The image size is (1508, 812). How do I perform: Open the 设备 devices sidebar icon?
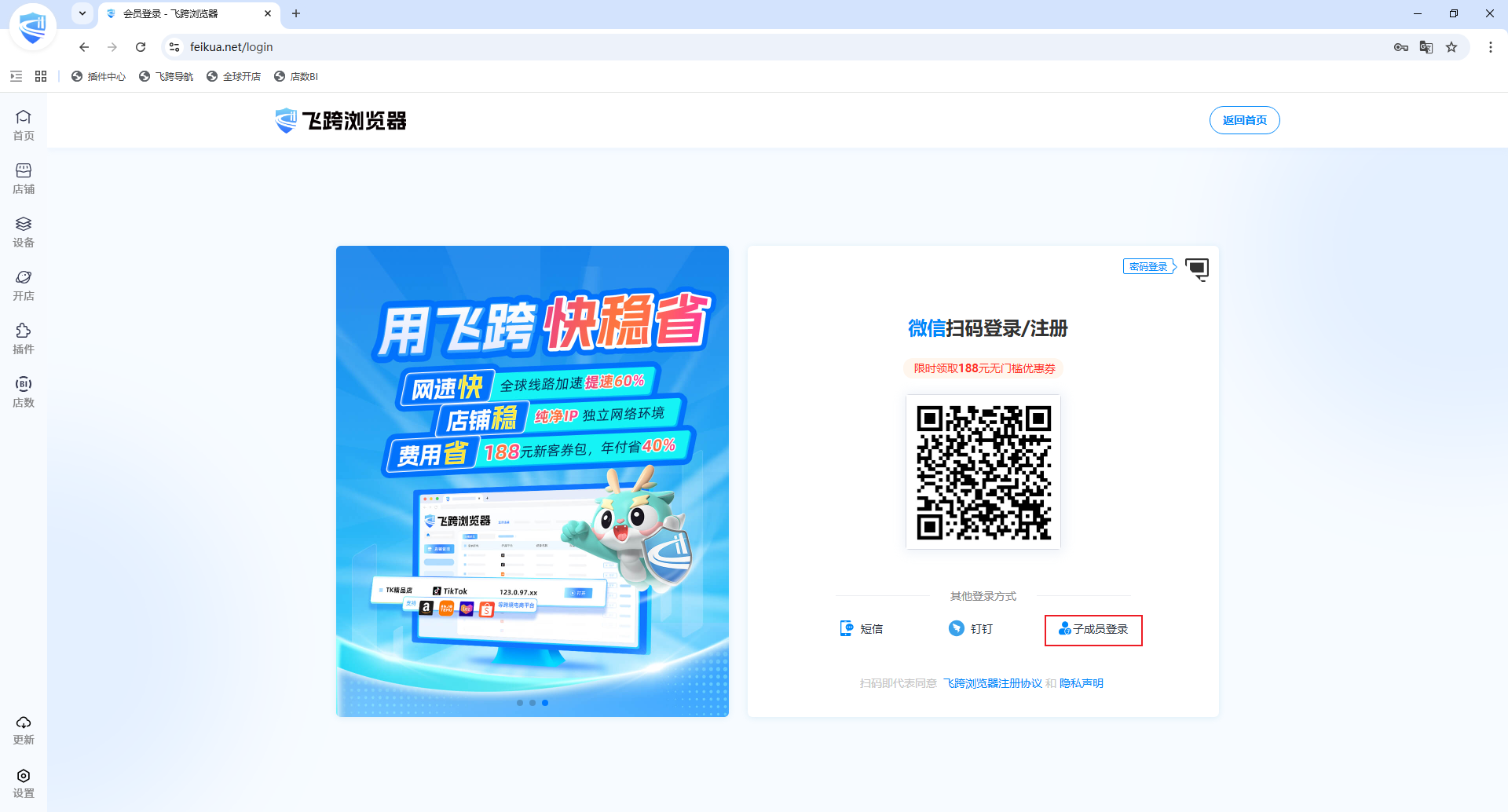point(24,232)
